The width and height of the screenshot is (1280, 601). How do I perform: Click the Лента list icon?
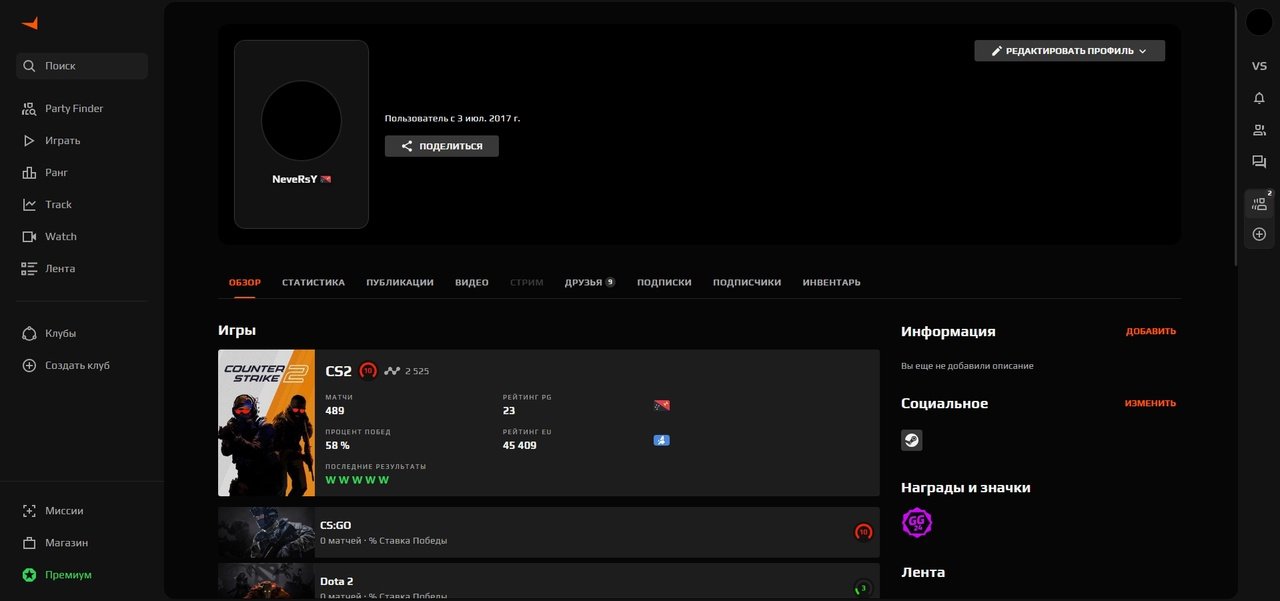(29, 268)
